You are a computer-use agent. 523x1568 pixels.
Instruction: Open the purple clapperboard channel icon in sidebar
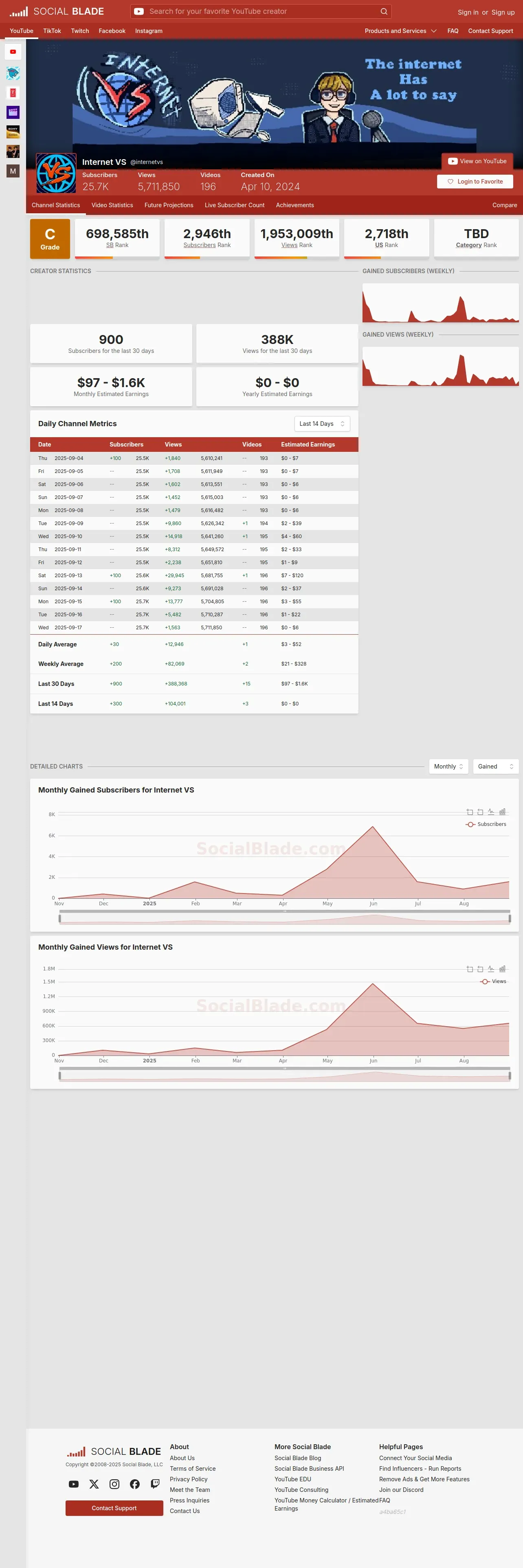pos(13,112)
